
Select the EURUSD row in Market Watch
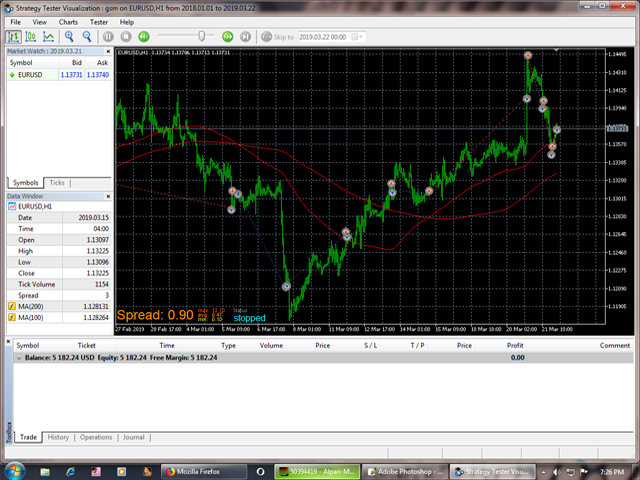pyautogui.click(x=59, y=75)
